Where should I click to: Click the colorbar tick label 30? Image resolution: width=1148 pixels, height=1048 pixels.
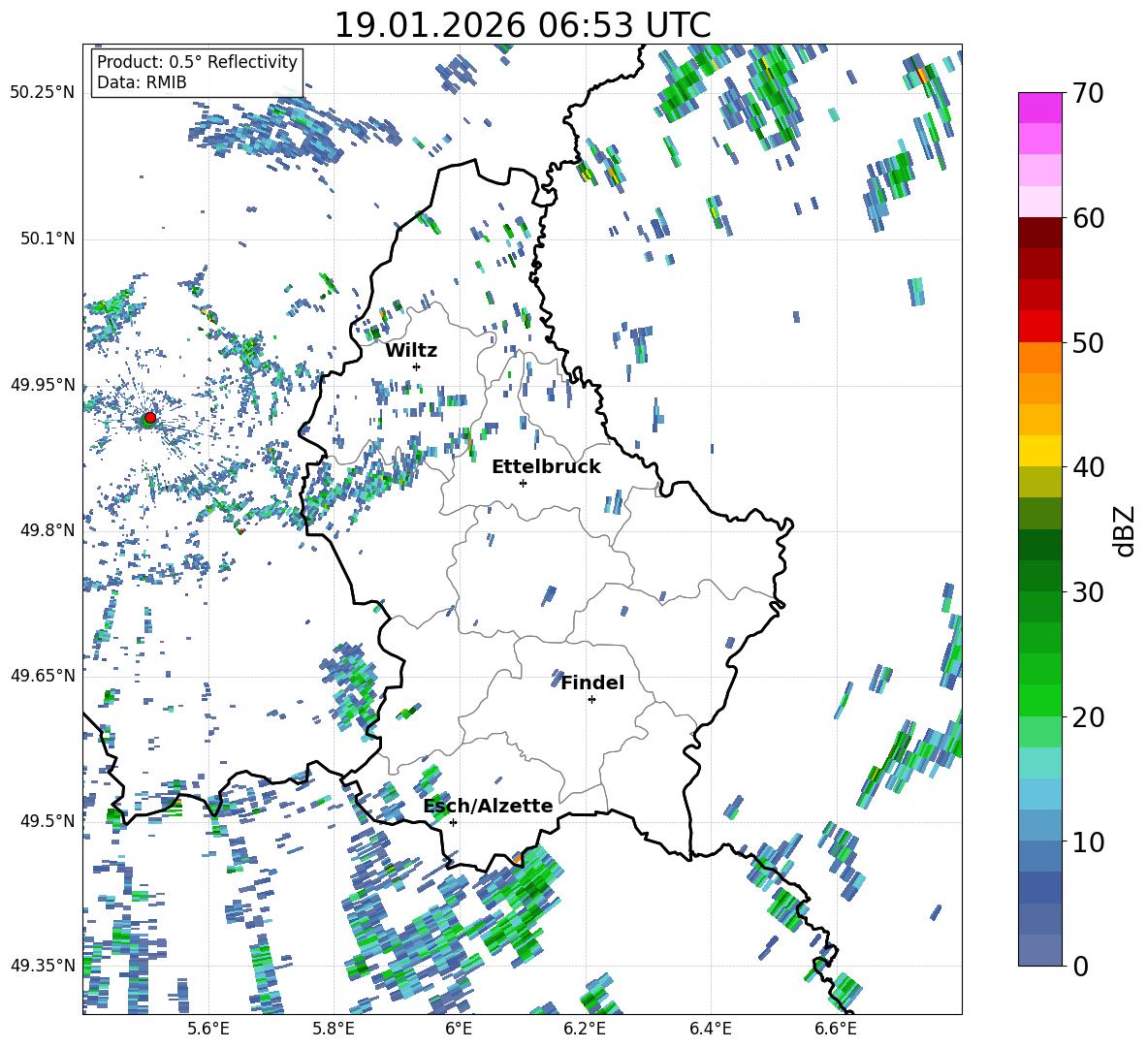[x=1088, y=592]
